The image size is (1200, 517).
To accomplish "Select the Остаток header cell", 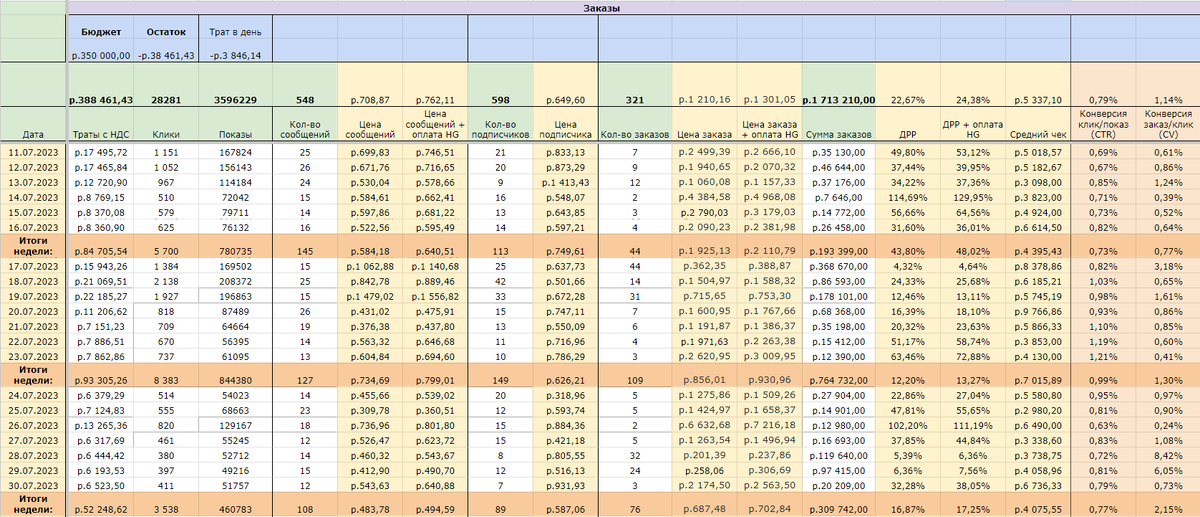I will pos(165,33).
